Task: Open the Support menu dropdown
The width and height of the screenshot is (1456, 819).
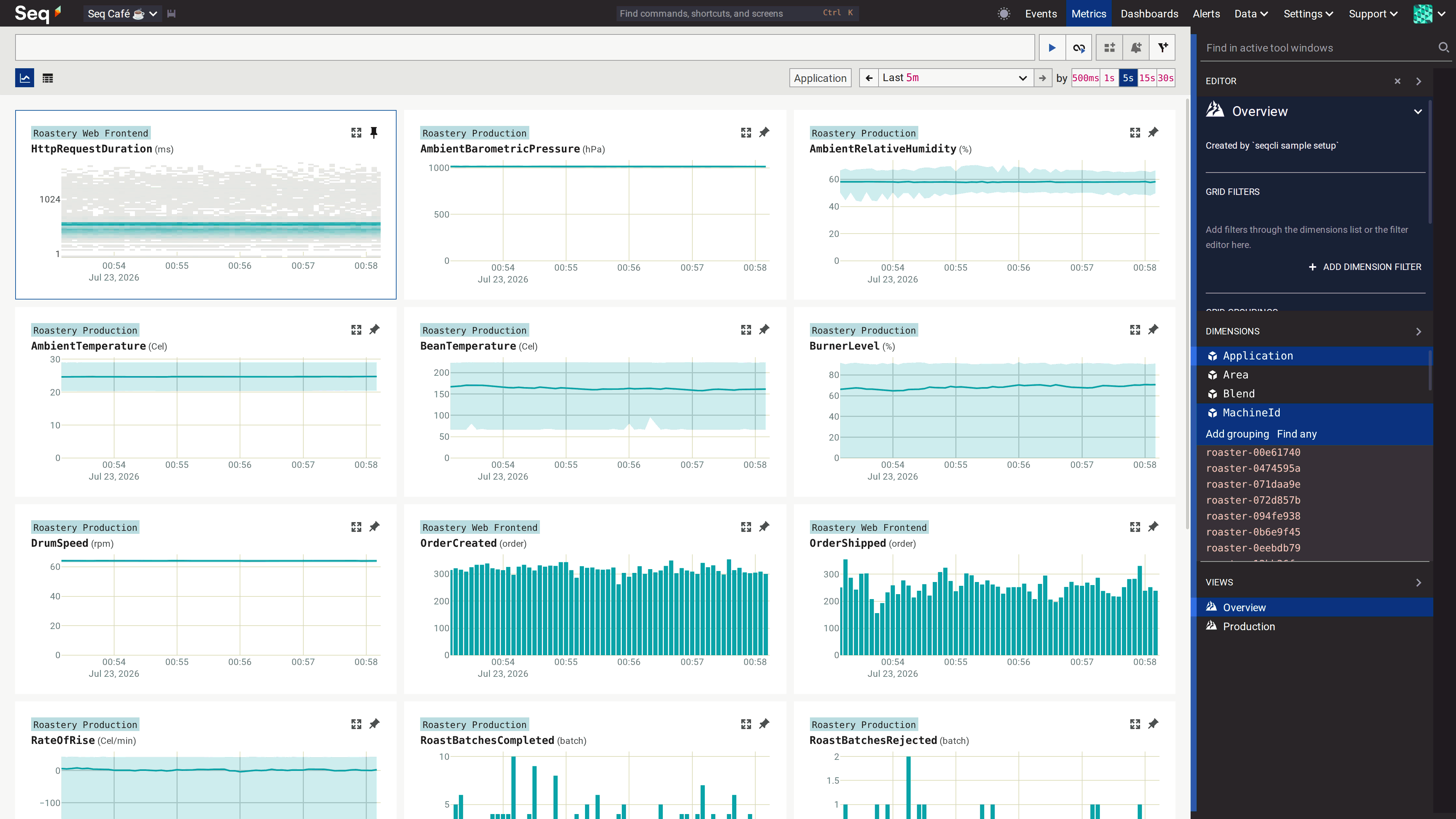Action: click(1373, 14)
